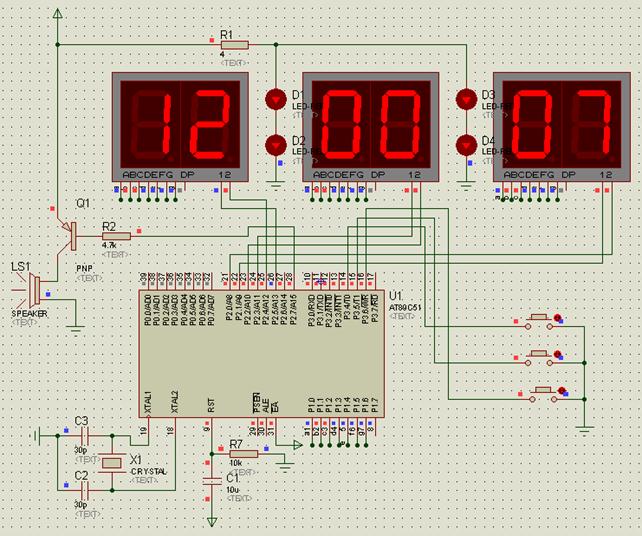This screenshot has height=536, width=642.
Task: Select the speaker component LS1
Action: click(30, 289)
